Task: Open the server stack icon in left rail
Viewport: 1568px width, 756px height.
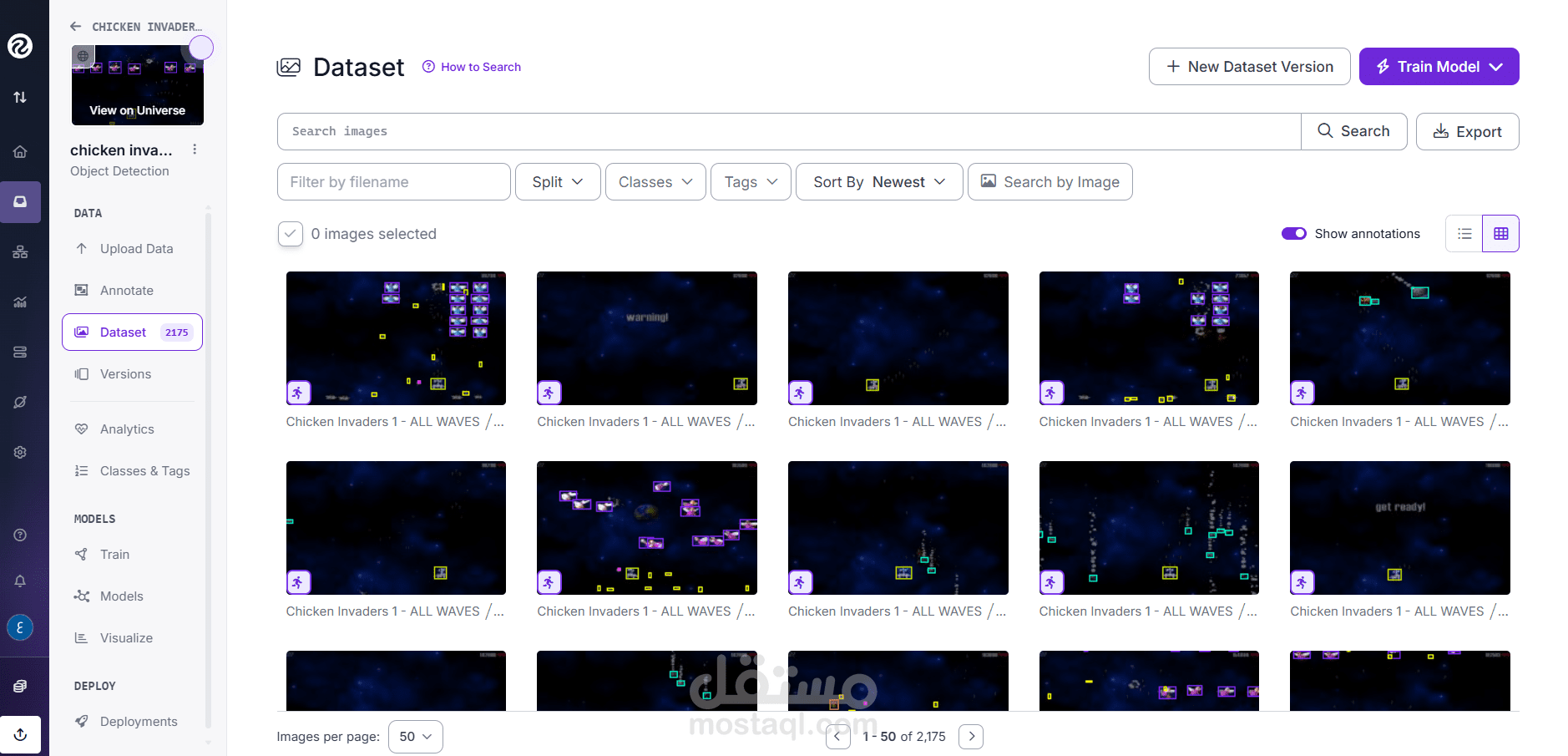Action: click(x=20, y=353)
